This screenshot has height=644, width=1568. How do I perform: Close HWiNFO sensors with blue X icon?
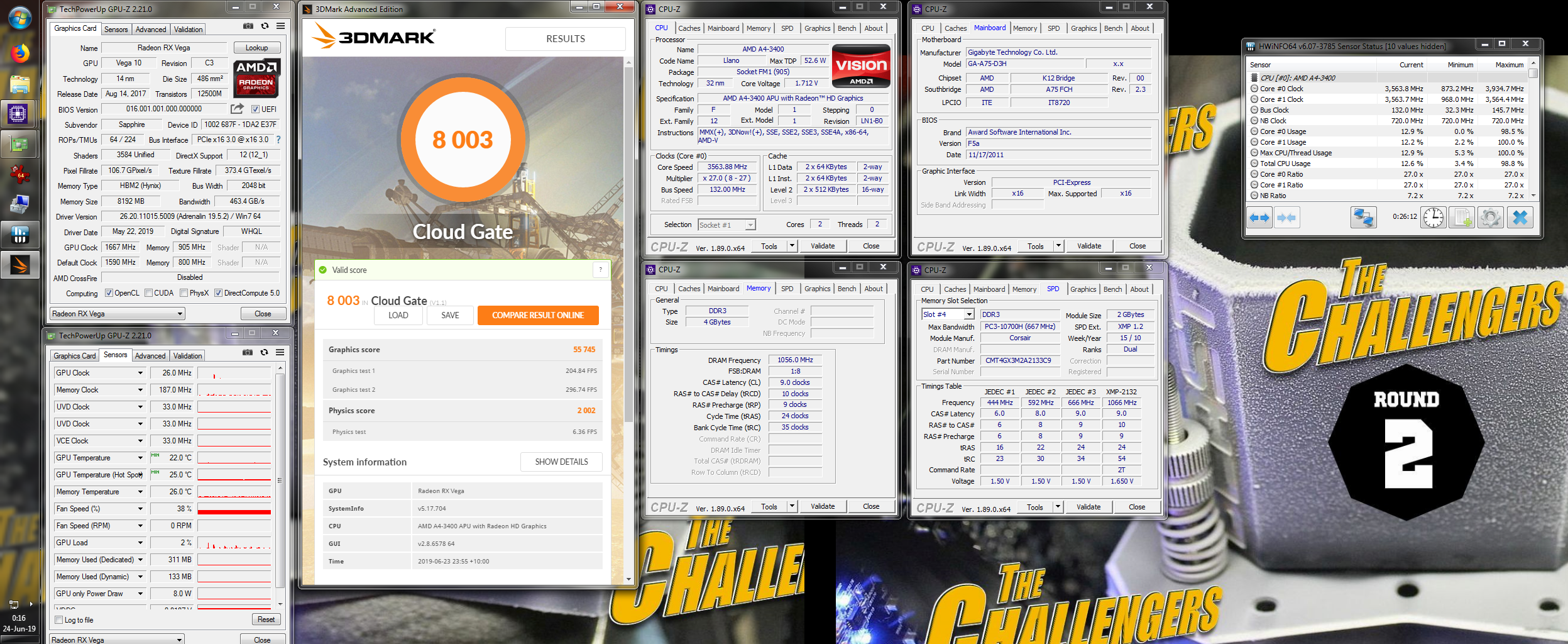[1520, 218]
